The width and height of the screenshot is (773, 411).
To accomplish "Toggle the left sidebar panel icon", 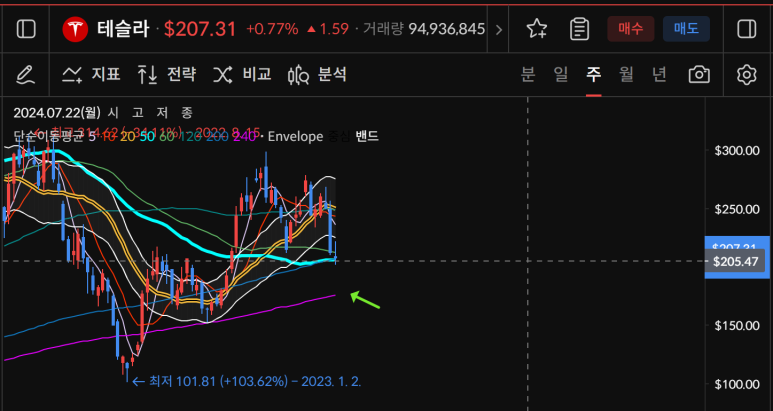I will click(x=26, y=29).
